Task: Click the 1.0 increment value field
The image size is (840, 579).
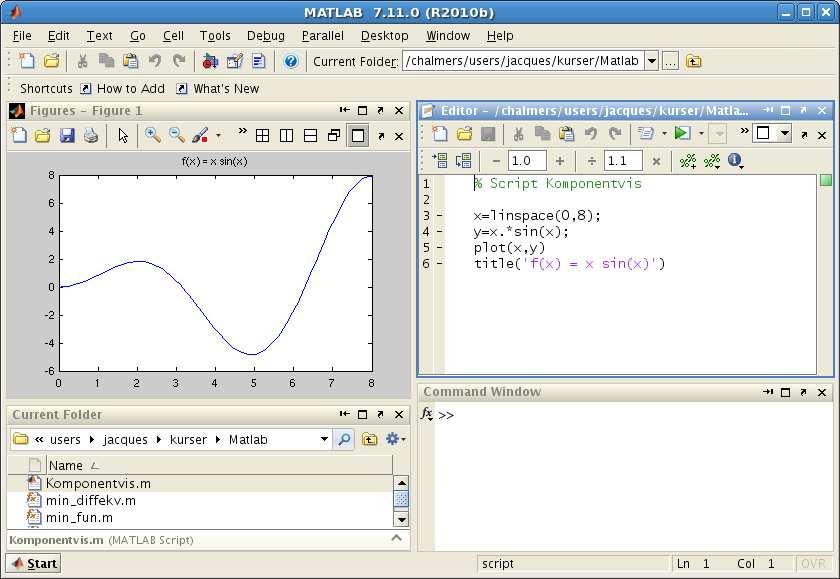Action: coord(527,161)
